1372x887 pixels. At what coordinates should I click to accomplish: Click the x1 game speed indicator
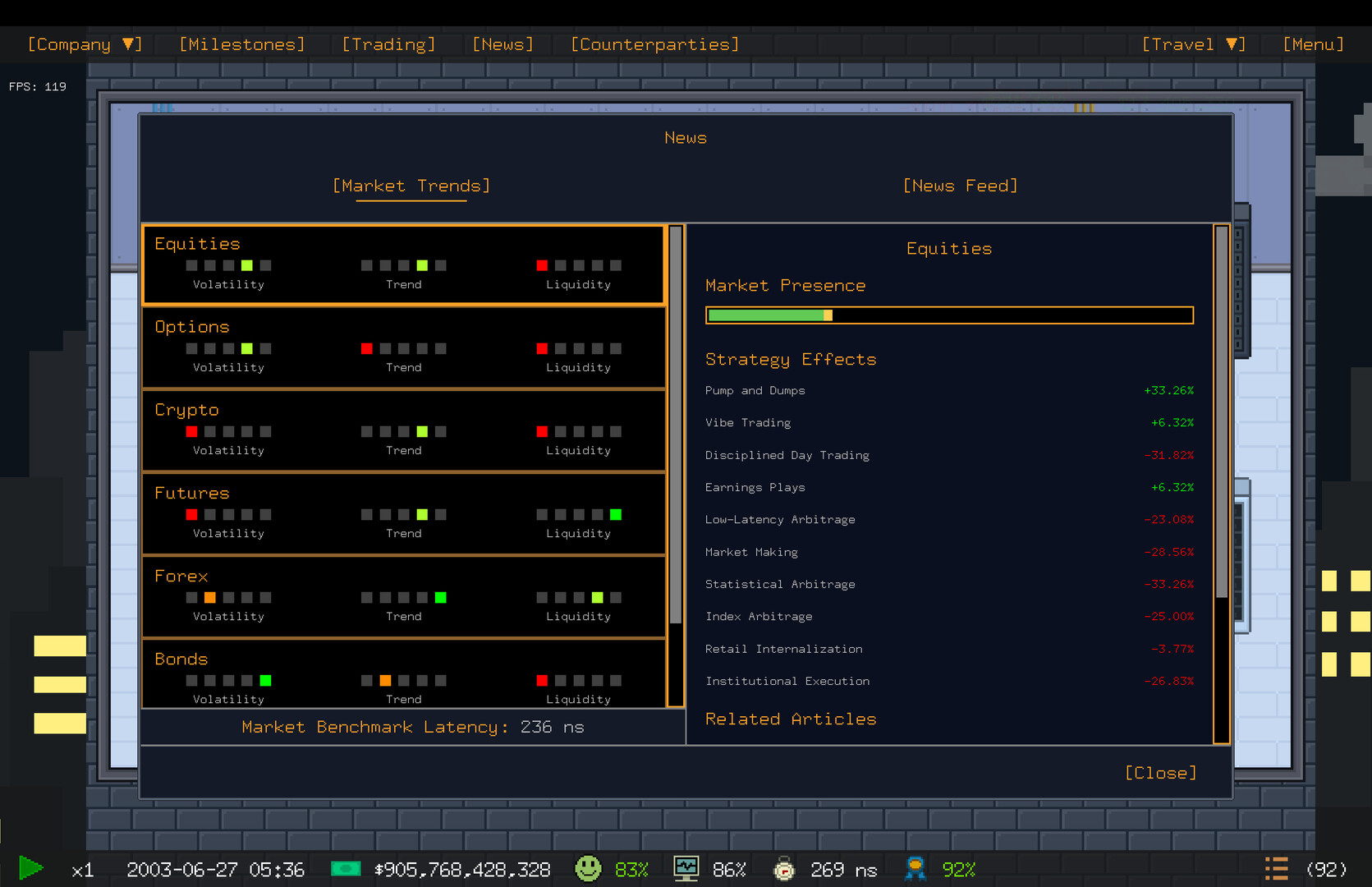[81, 869]
